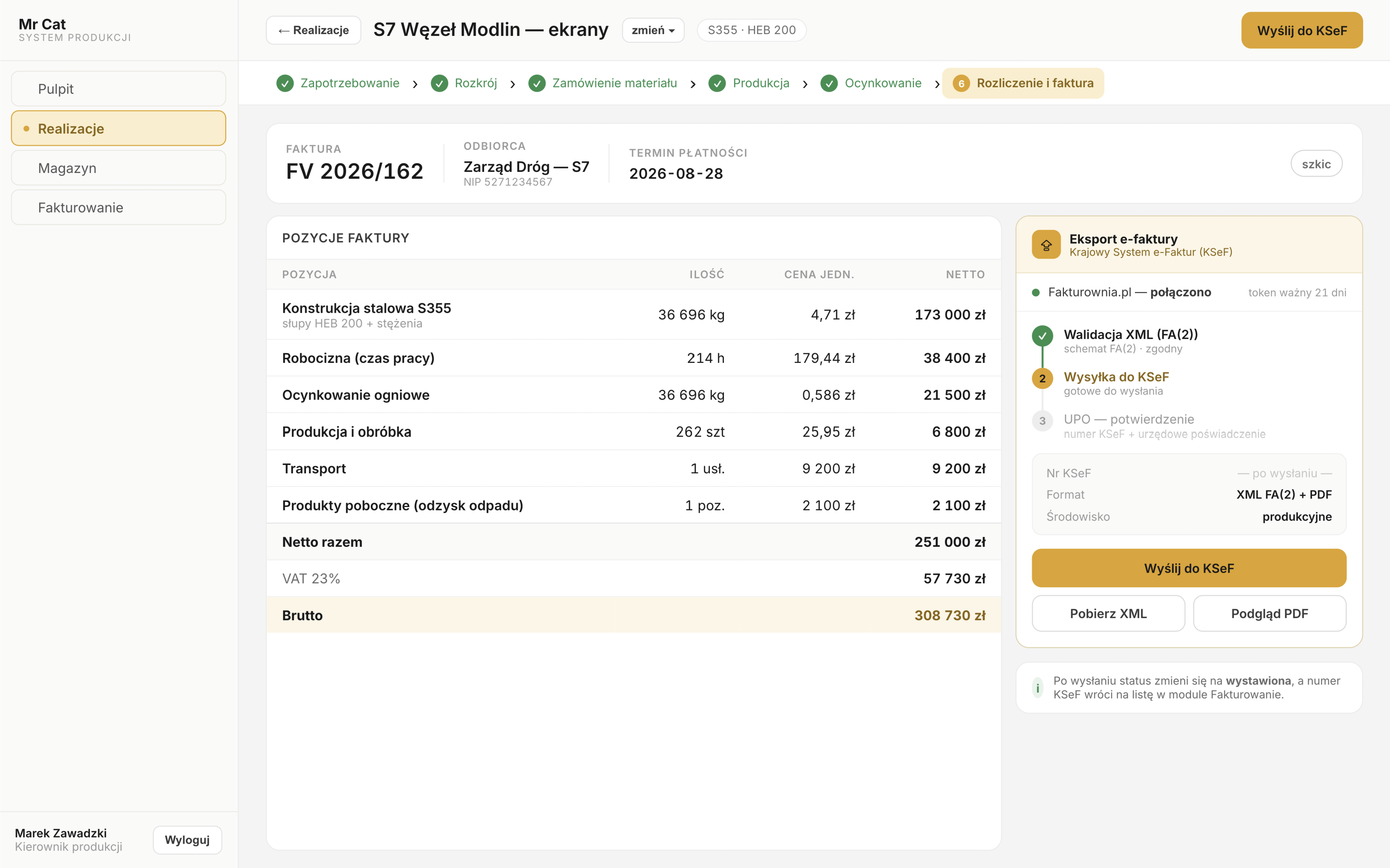
Task: Select Produkty poboczne (odzysk odpadu) row
Action: click(634, 505)
